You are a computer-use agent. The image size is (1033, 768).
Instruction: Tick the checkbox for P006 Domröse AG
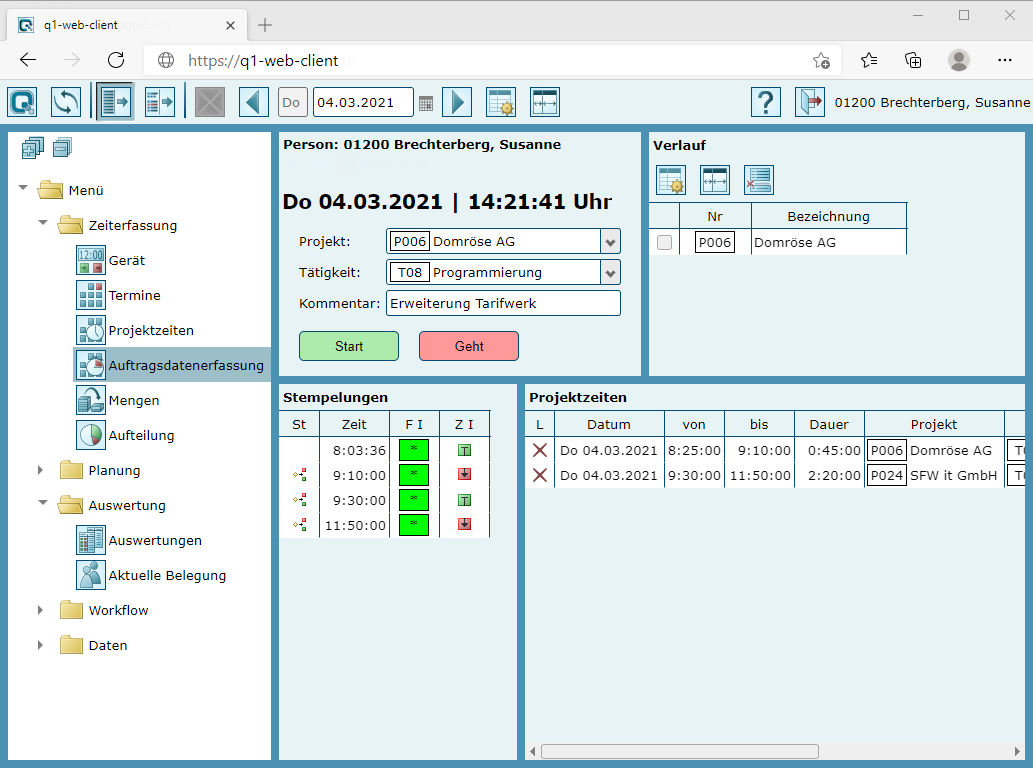point(664,242)
